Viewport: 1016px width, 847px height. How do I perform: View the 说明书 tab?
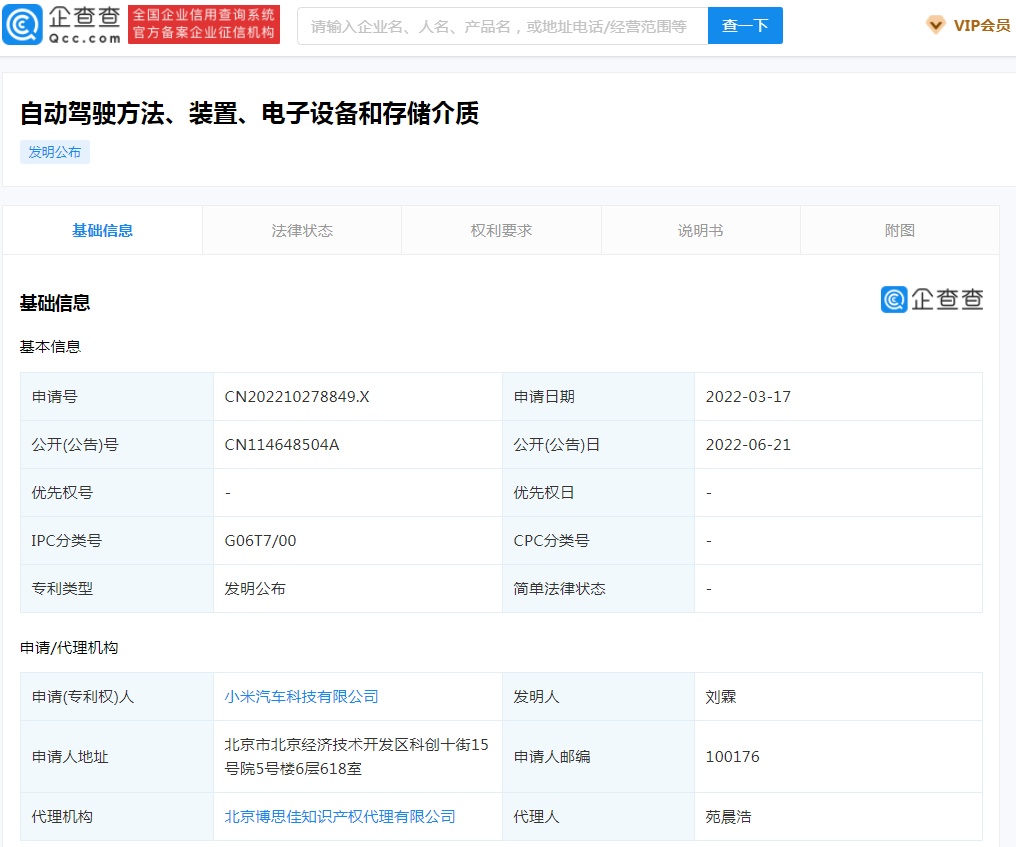[x=700, y=230]
